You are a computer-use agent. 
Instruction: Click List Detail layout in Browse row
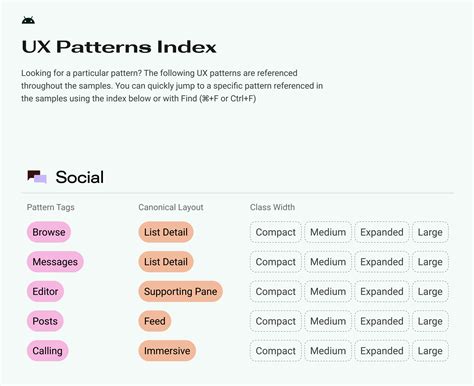pos(166,232)
